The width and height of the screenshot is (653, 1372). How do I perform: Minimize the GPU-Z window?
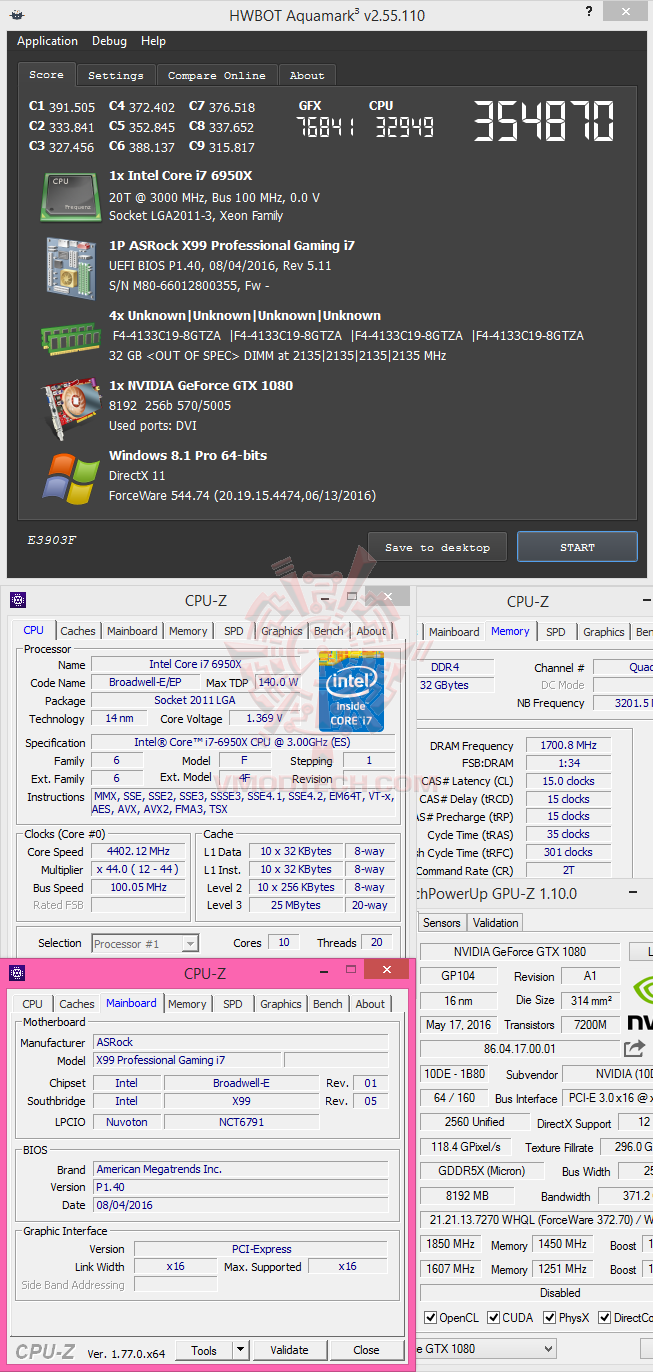click(634, 894)
